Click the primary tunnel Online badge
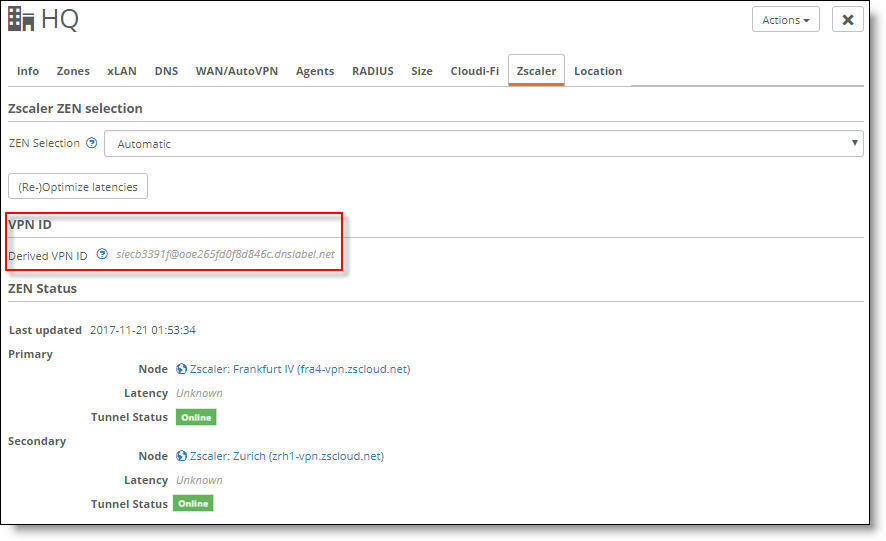Image resolution: width=886 pixels, height=541 pixels. 196,417
